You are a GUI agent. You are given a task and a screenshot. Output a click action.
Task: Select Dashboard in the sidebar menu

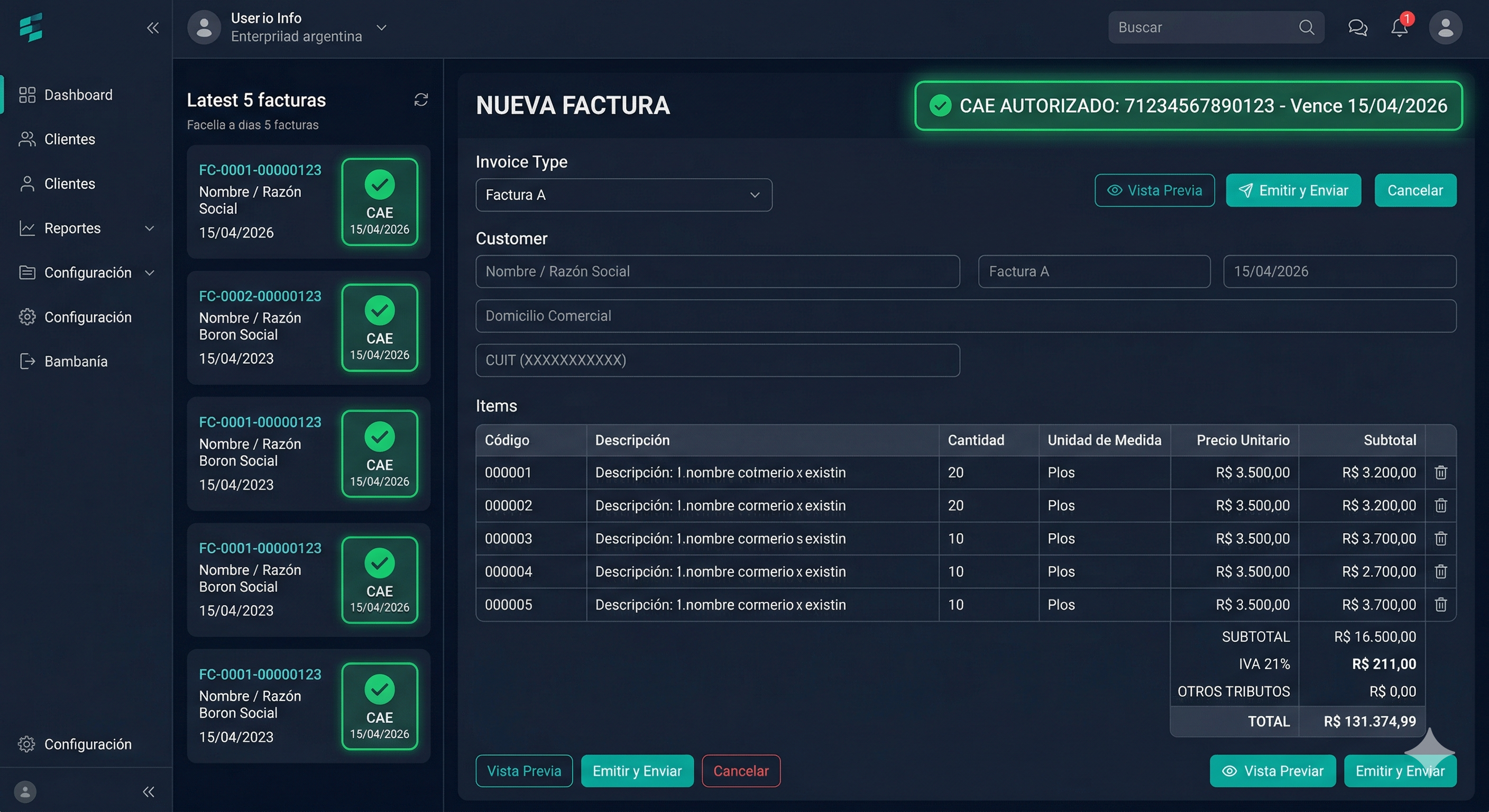pos(78,94)
